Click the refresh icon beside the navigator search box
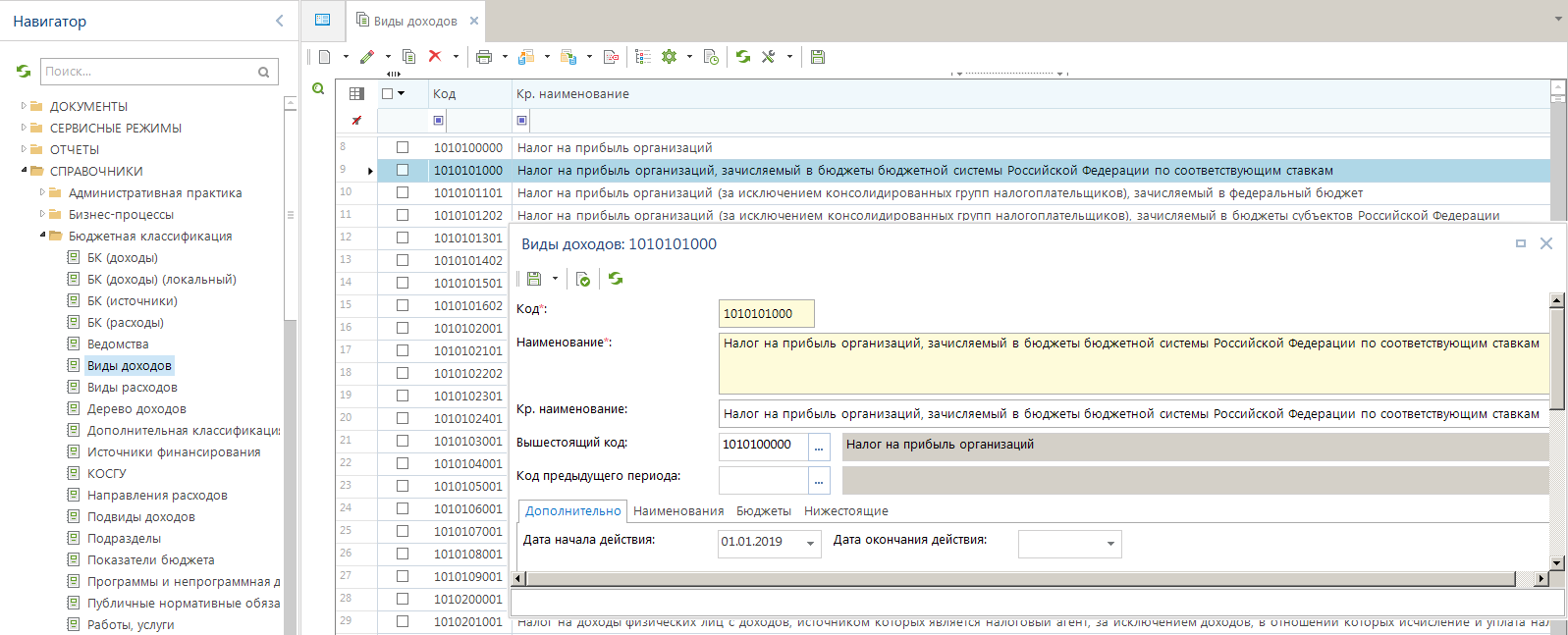Viewport: 1568px width, 635px height. [24, 71]
